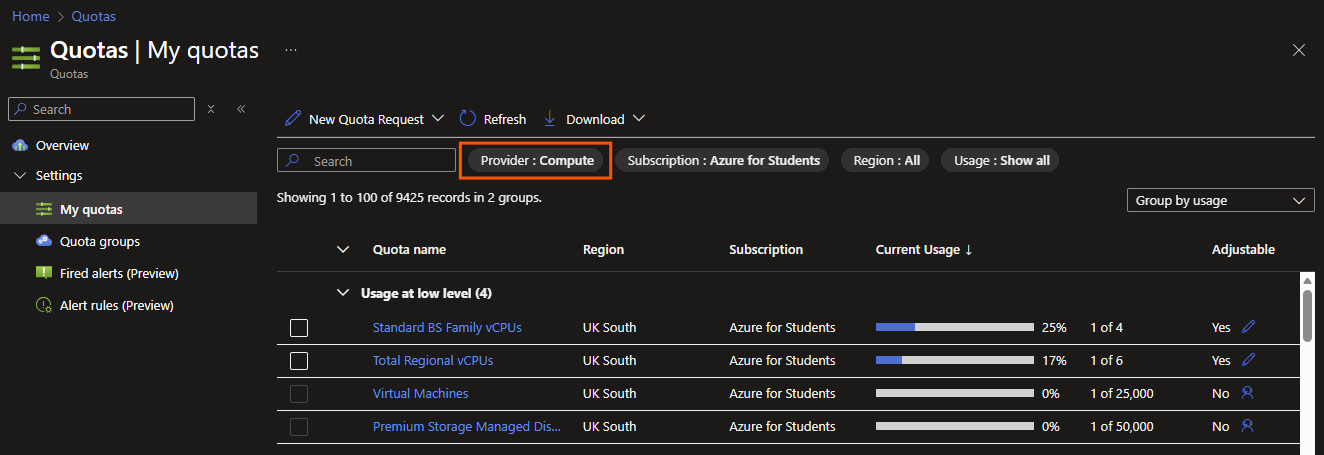1324x455 pixels.
Task: Click the Refresh icon in toolbar
Action: pos(468,119)
